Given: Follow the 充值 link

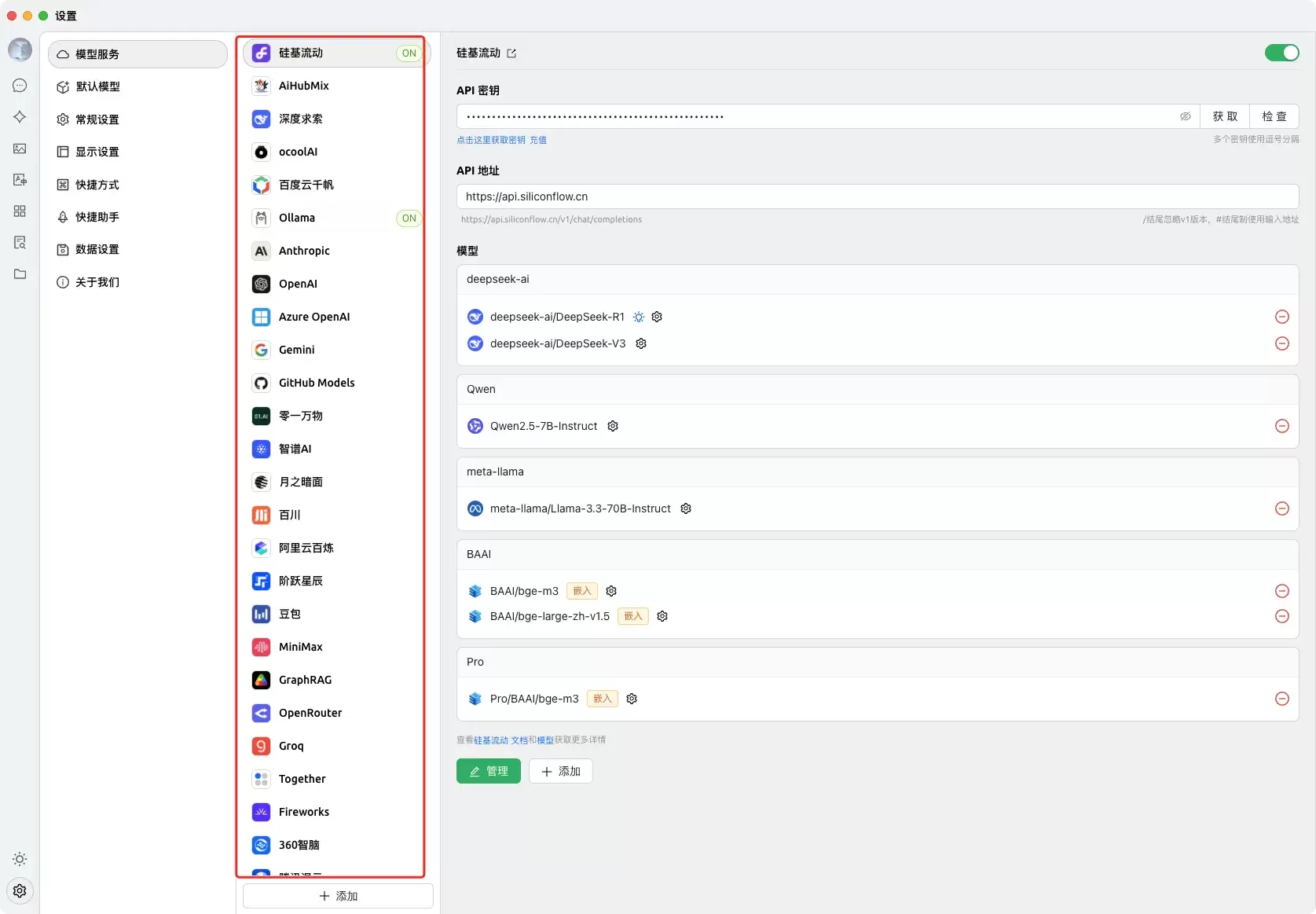Looking at the screenshot, I should 538,140.
